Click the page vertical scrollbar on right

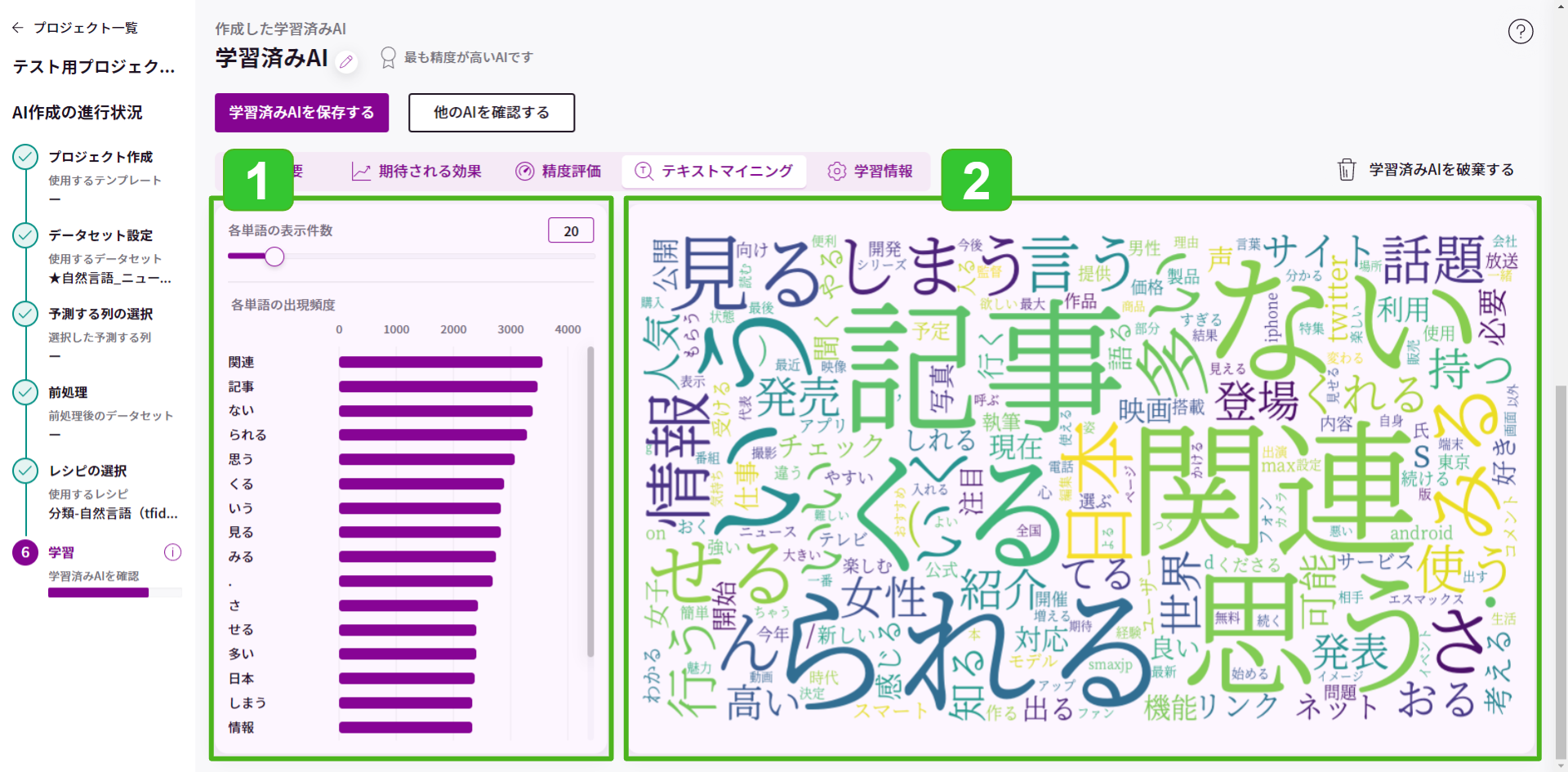click(1561, 572)
